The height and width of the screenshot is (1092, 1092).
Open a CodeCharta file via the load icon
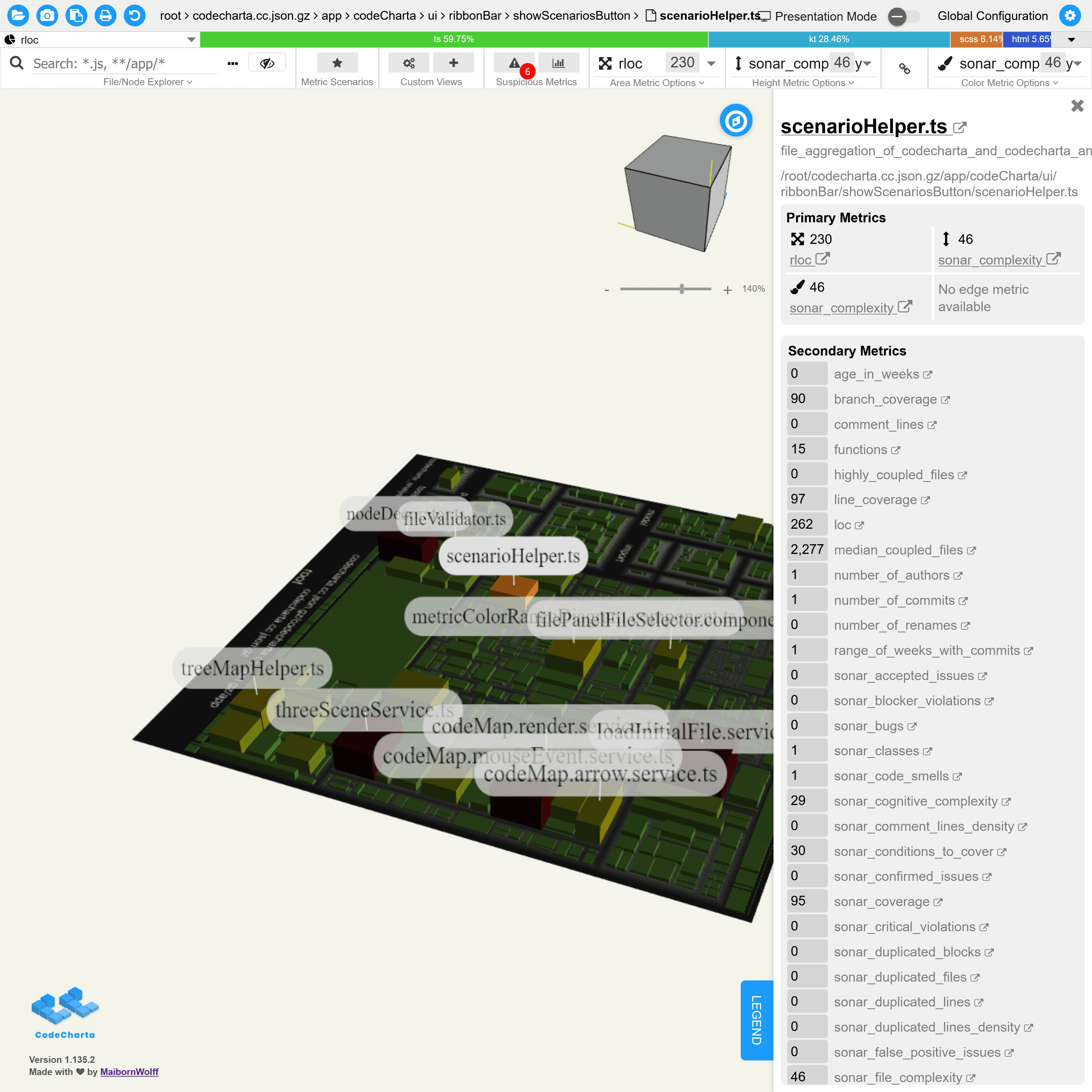pos(19,15)
